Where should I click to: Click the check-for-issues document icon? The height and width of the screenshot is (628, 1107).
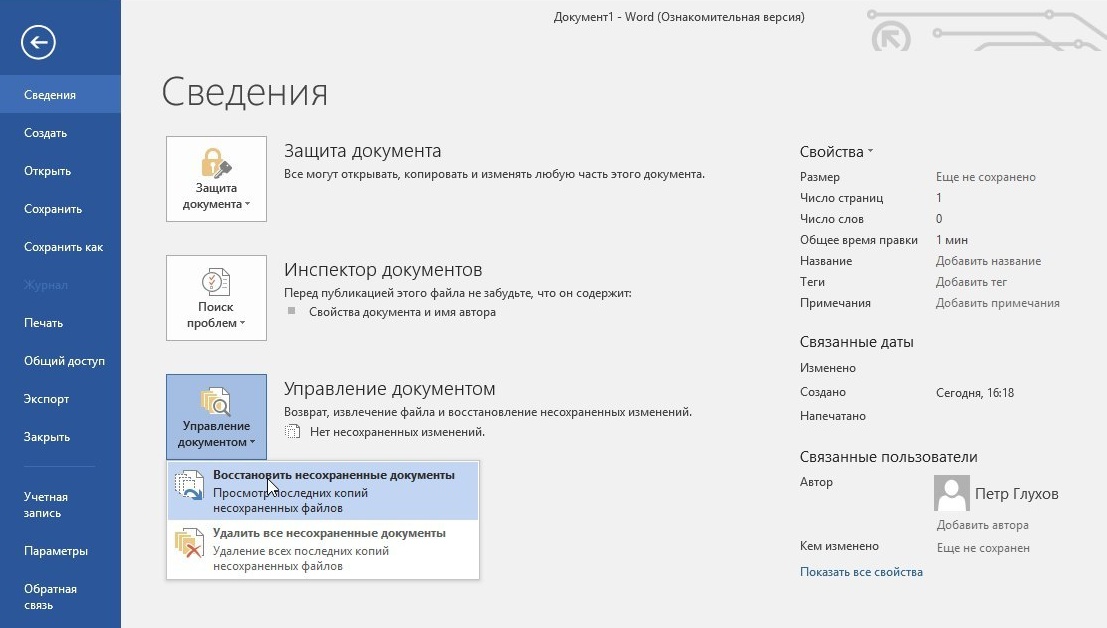coord(216,282)
